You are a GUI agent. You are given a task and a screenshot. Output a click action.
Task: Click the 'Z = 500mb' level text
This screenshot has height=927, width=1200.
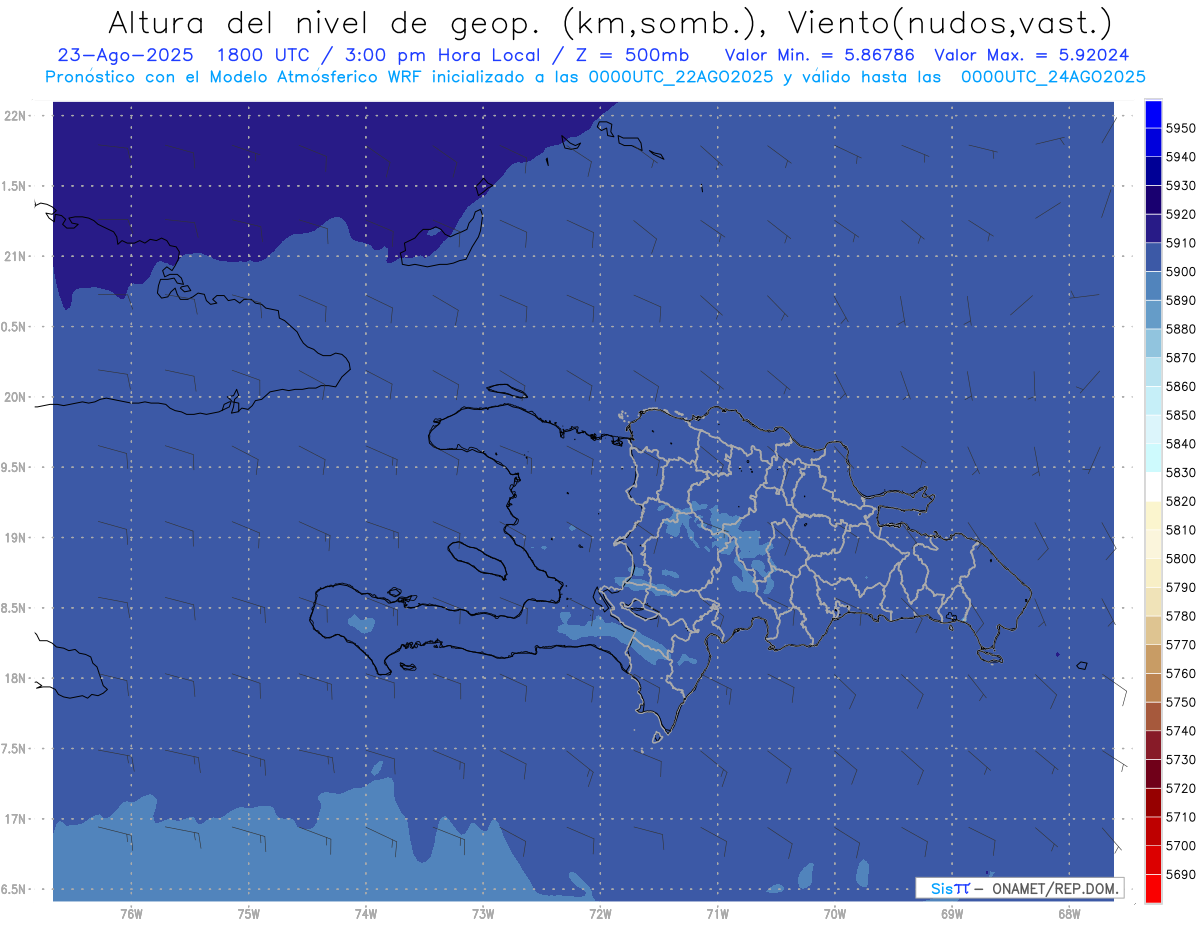pos(631,55)
